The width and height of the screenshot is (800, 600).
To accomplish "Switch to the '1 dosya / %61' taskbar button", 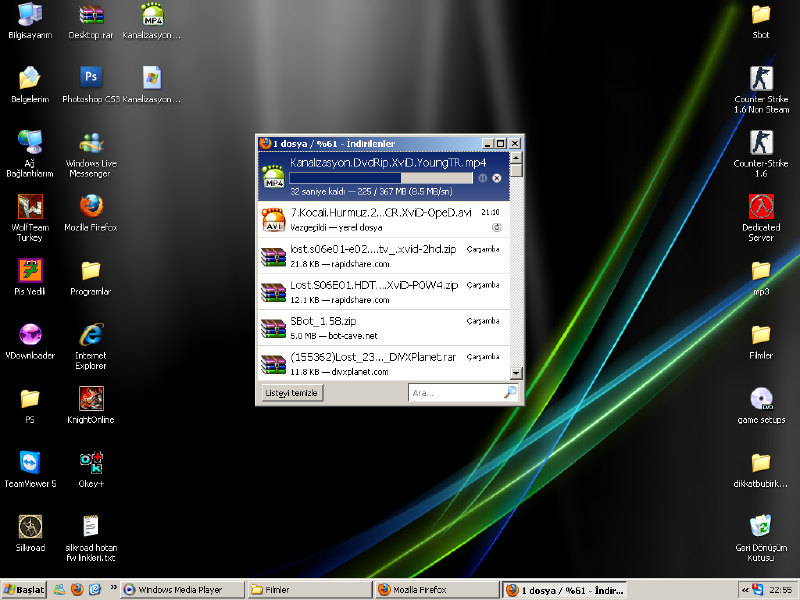I will point(565,590).
